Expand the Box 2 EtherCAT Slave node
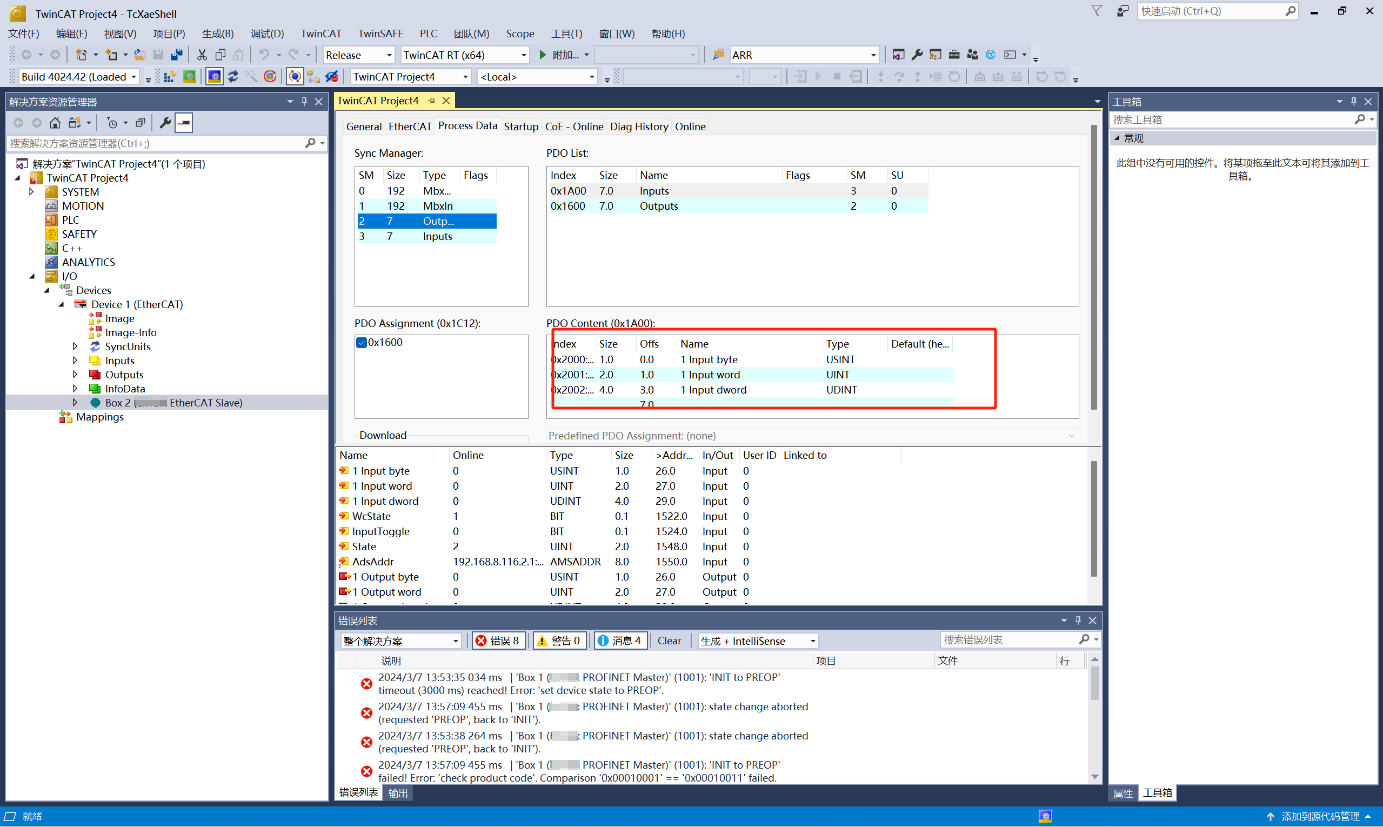The width and height of the screenshot is (1383, 827). [75, 403]
